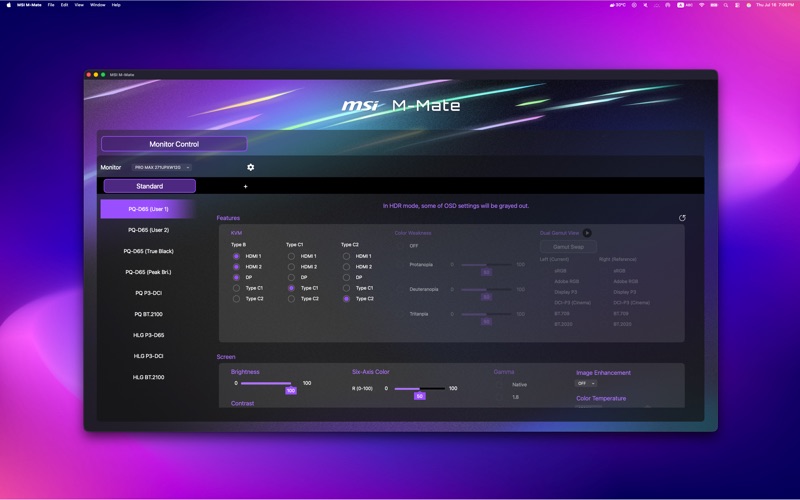This screenshot has width=800, height=500.
Task: Select Type C2 under KVM Type B
Action: point(236,299)
